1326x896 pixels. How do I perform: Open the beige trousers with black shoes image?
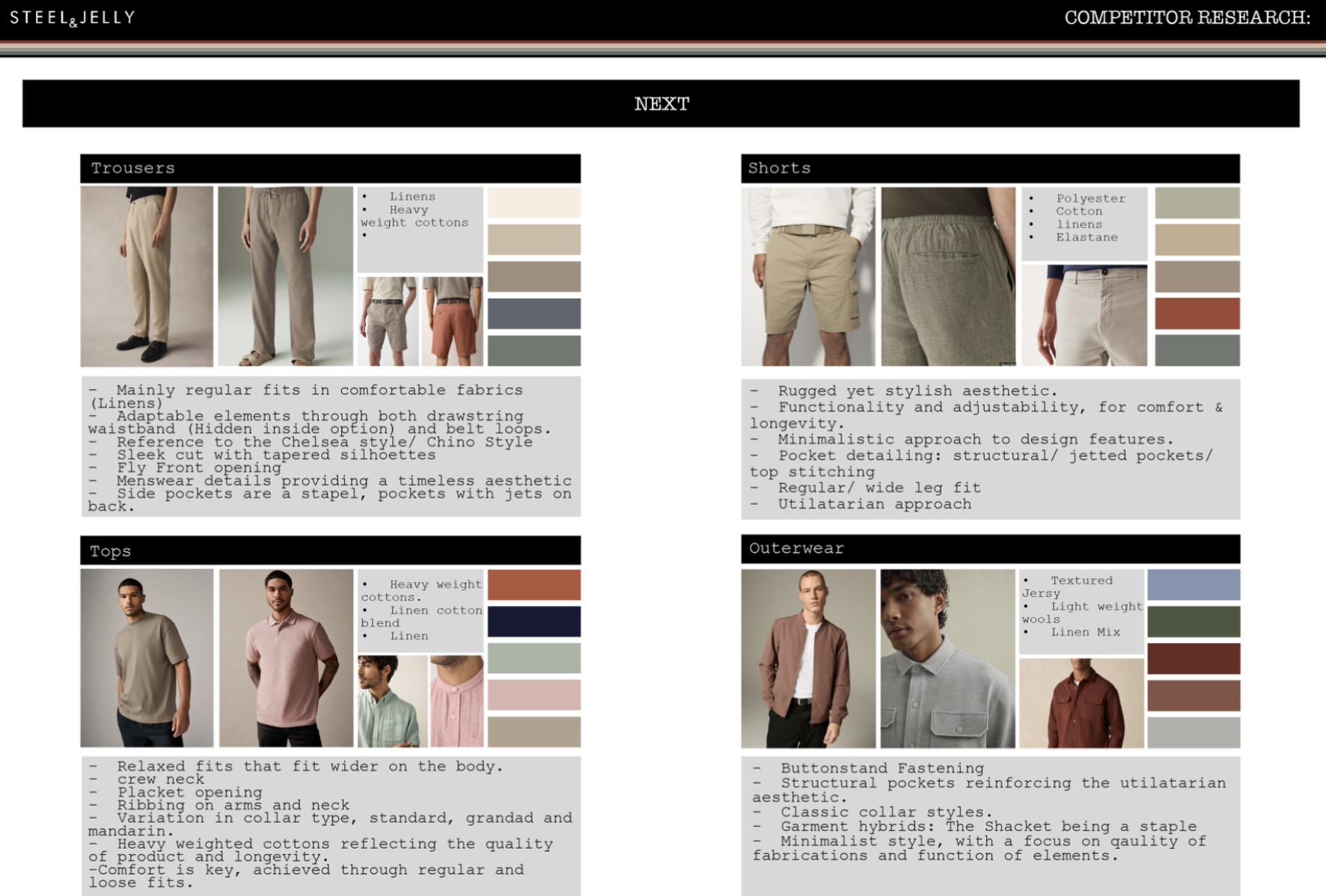[x=147, y=276]
